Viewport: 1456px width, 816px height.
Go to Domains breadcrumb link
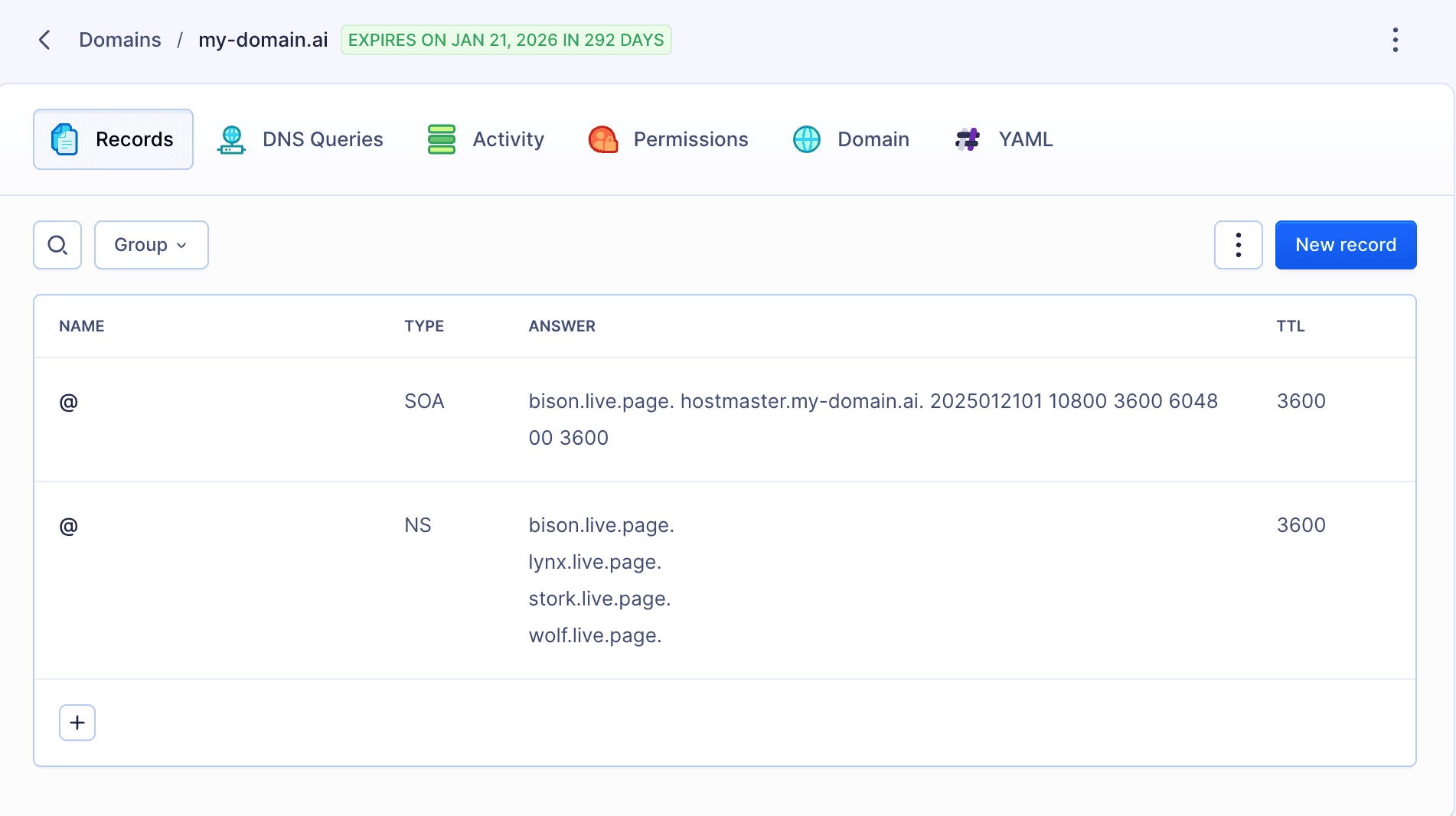(120, 40)
